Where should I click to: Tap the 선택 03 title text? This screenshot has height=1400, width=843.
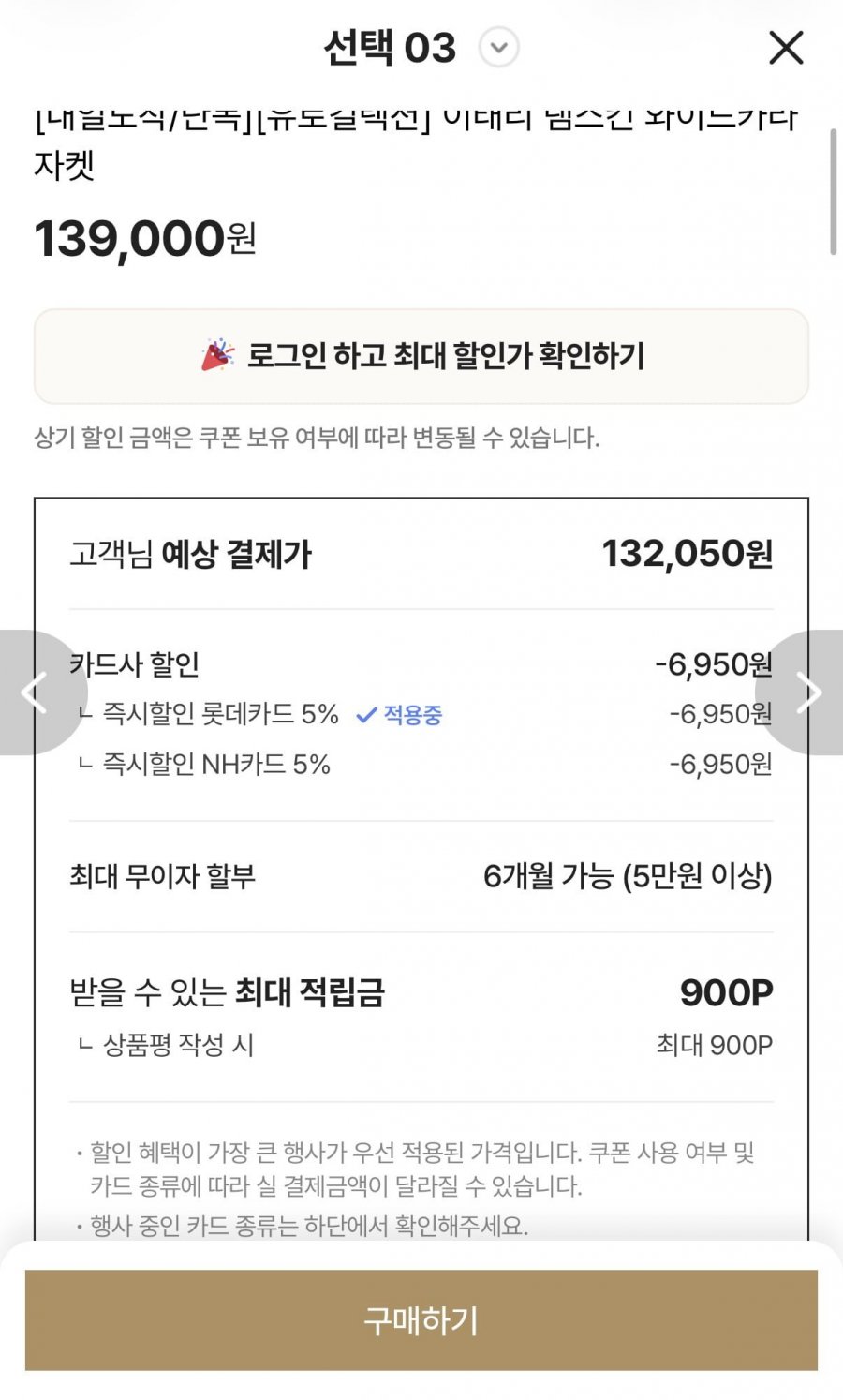pyautogui.click(x=390, y=47)
